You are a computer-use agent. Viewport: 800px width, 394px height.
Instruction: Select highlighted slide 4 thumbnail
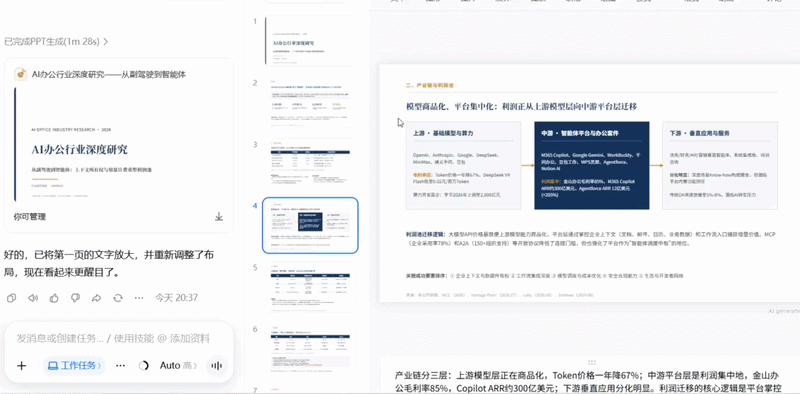[310, 225]
